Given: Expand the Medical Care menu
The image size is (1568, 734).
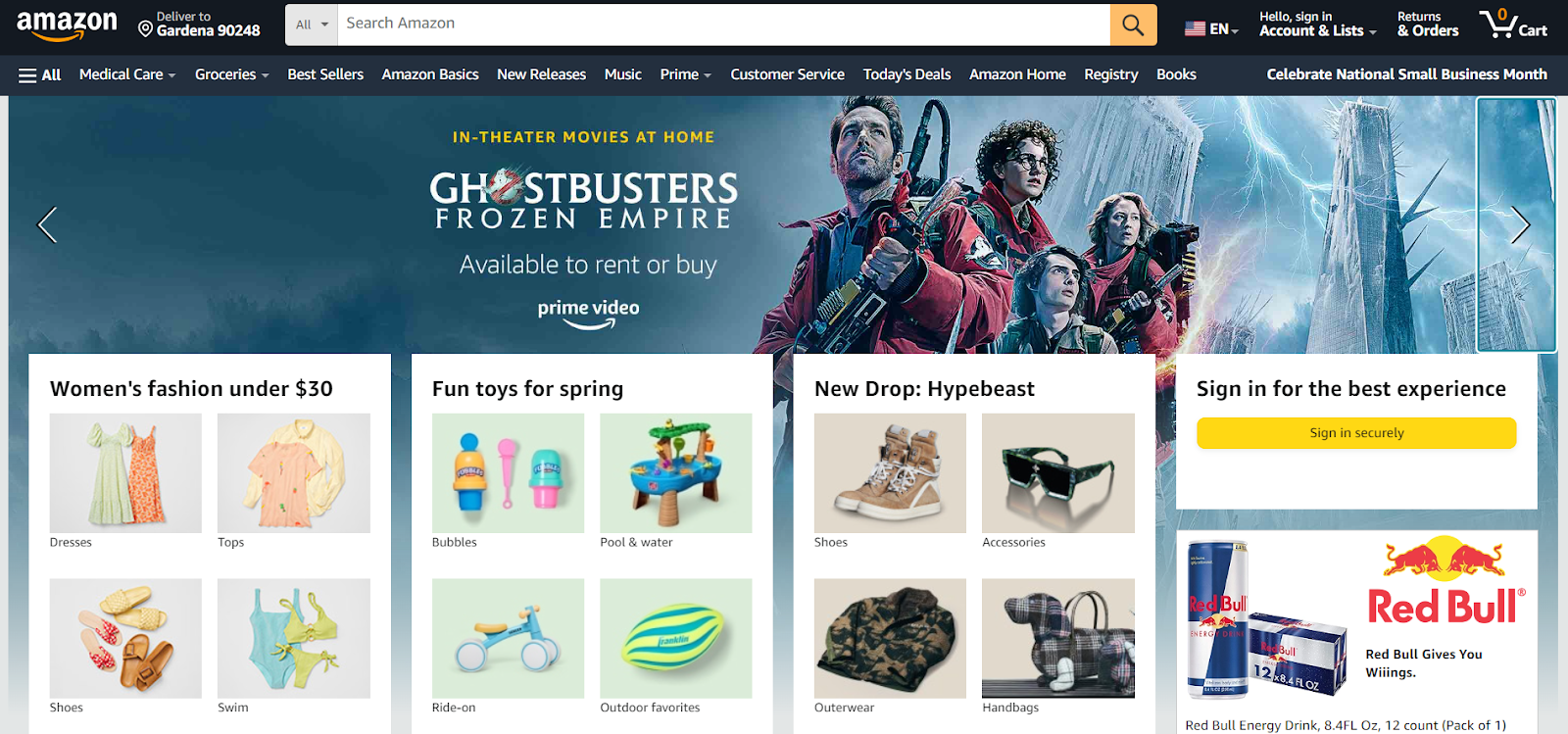Looking at the screenshot, I should coord(127,74).
